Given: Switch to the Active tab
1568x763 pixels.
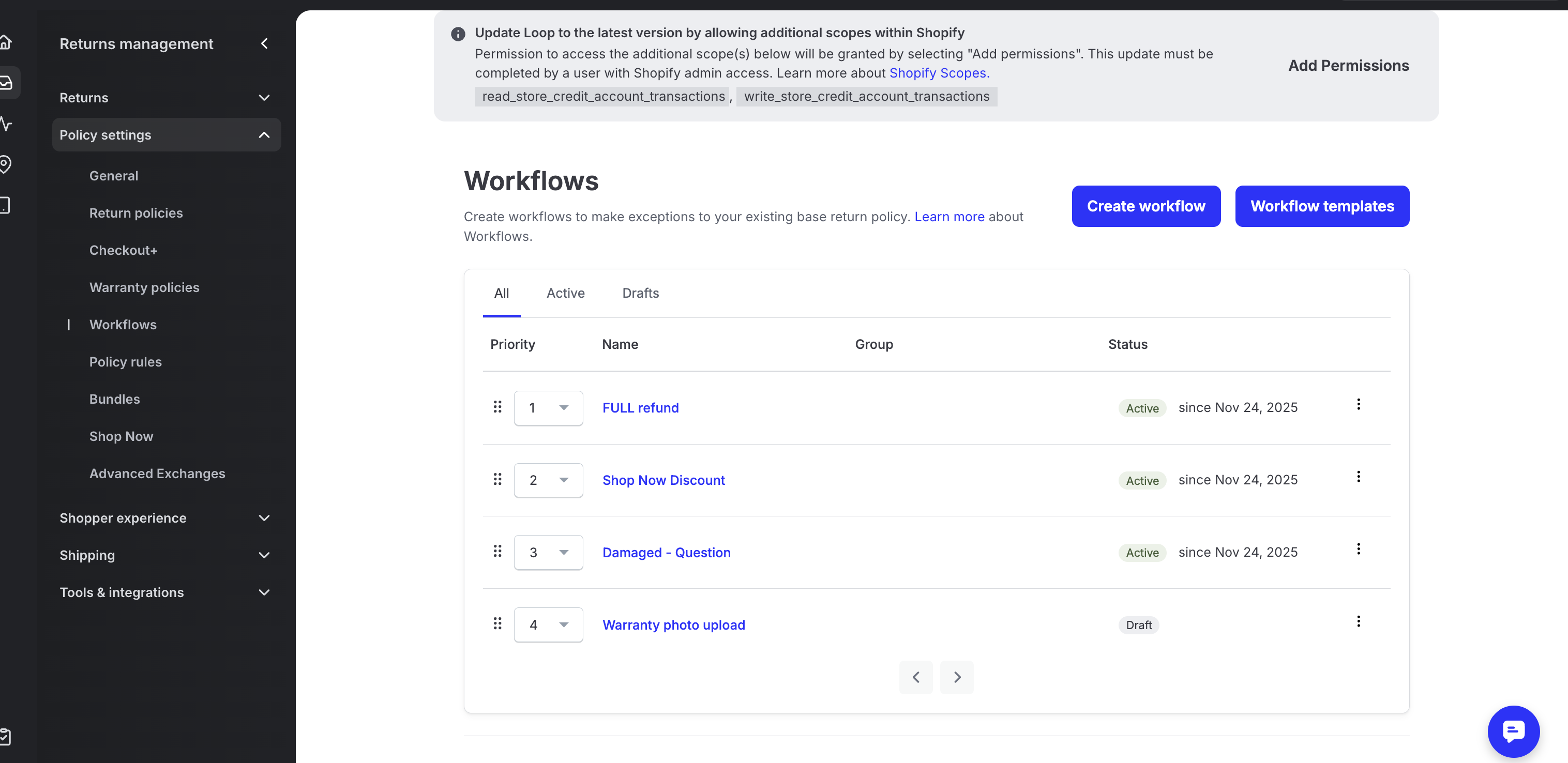Looking at the screenshot, I should pyautogui.click(x=565, y=293).
